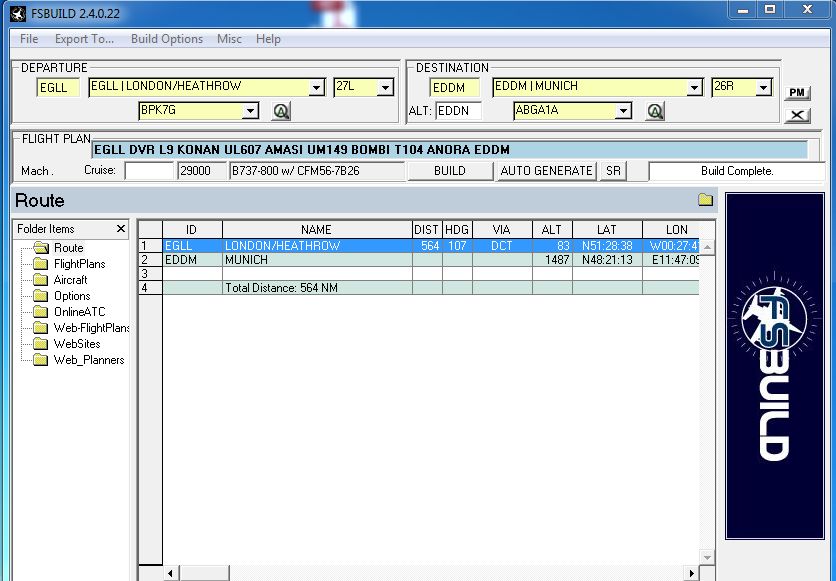Open the Misc menu
This screenshot has height=581, width=836.
(229, 39)
